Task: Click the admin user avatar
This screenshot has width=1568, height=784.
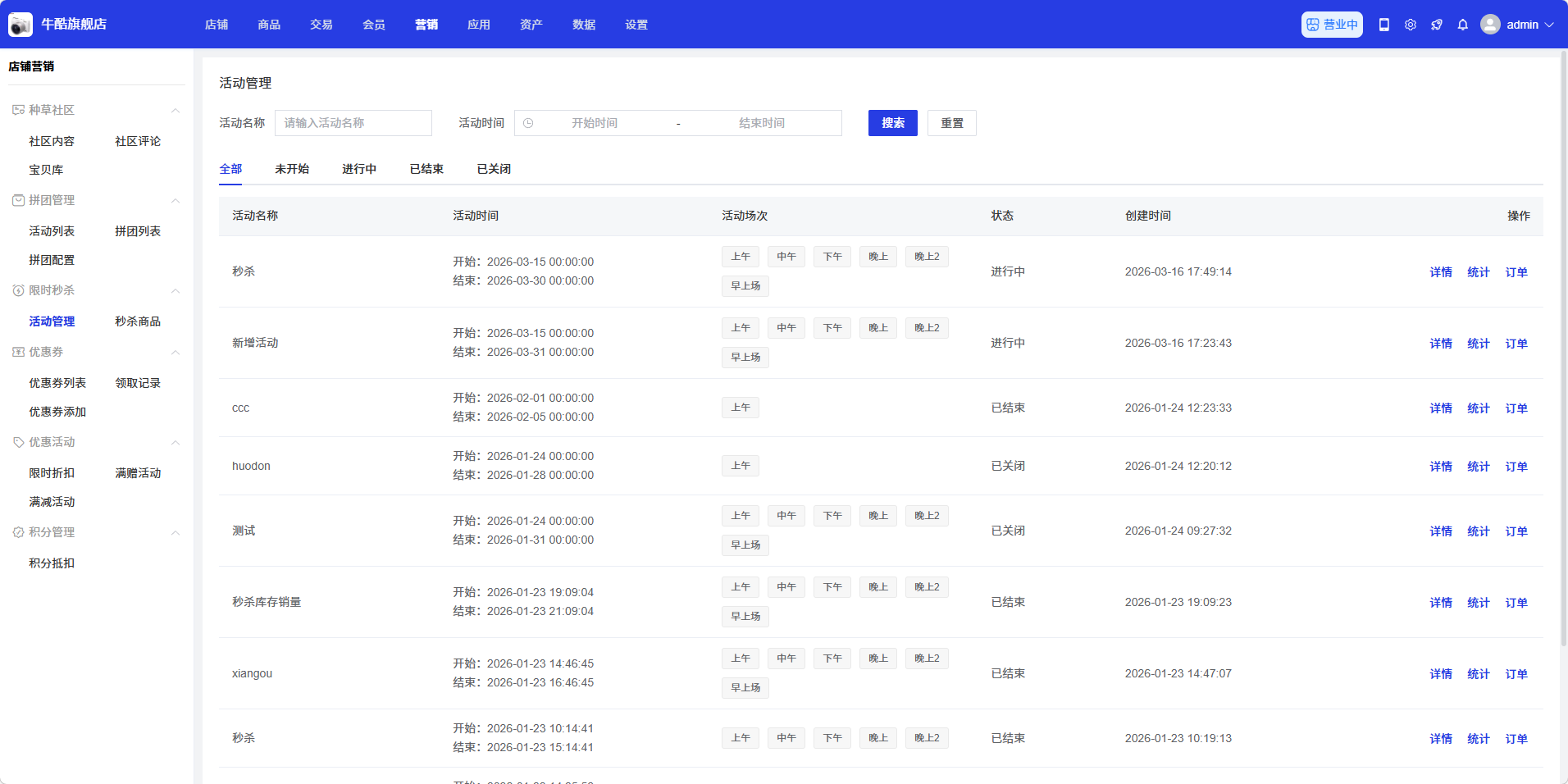Action: tap(1490, 25)
